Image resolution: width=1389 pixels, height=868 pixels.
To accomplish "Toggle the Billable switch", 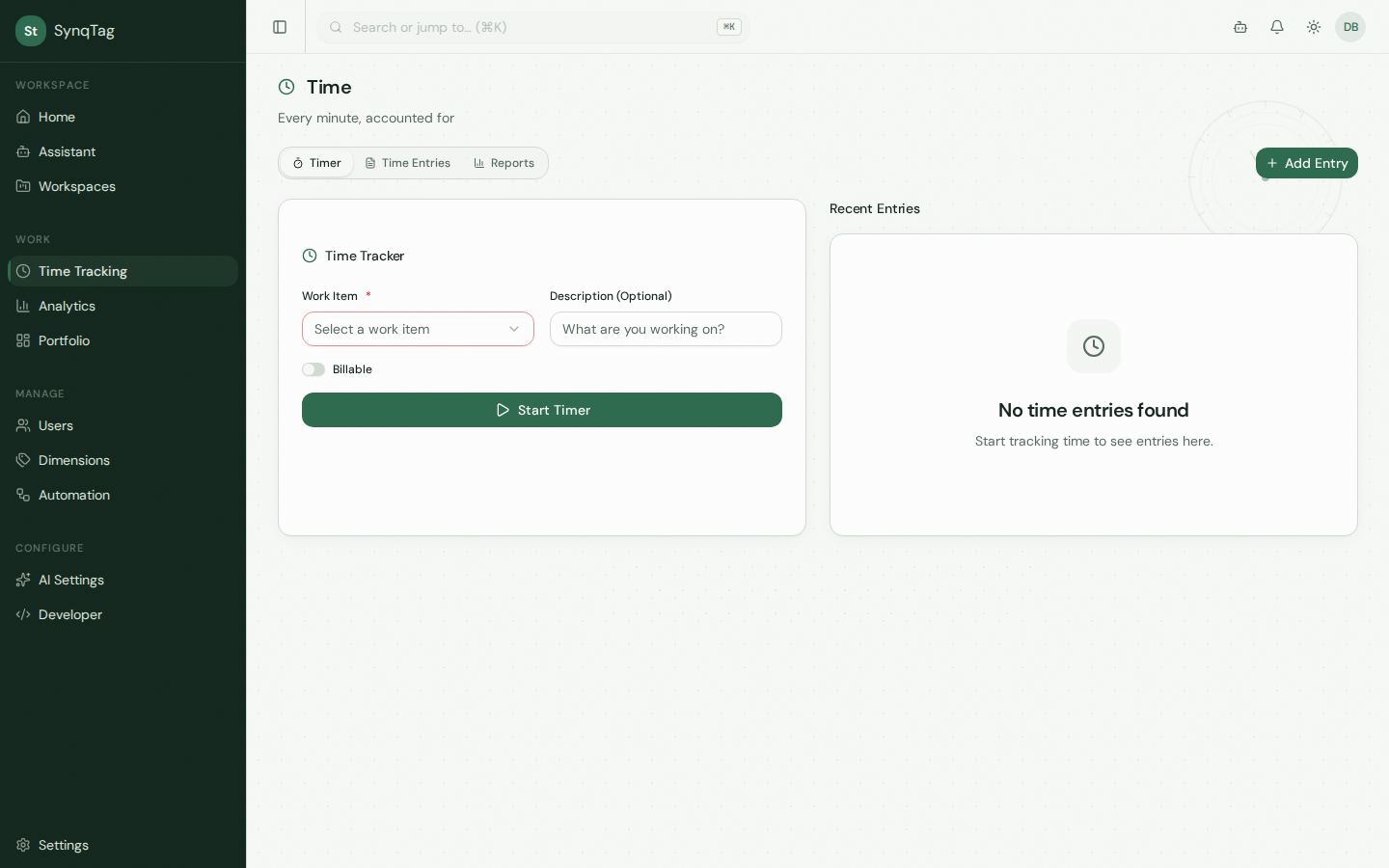I will [x=313, y=369].
